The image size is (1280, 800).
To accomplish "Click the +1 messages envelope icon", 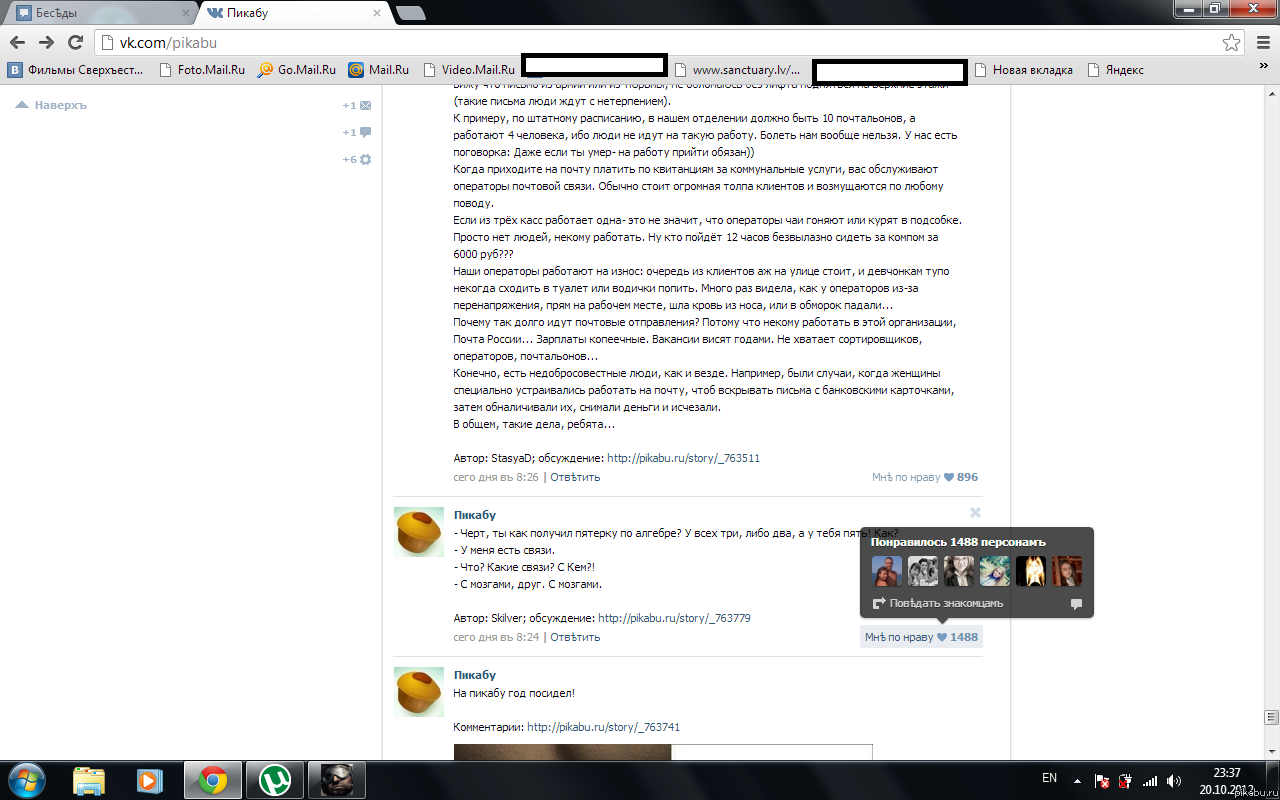I will click(365, 106).
